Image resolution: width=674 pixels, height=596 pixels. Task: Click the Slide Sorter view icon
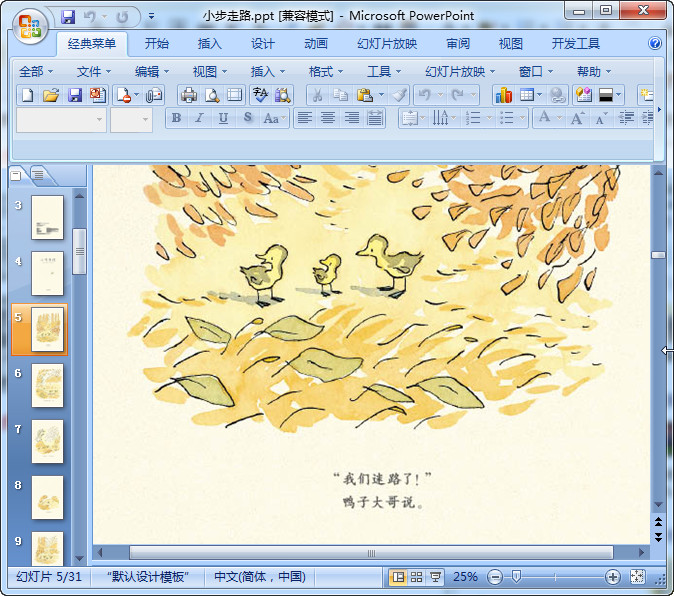pos(417,577)
